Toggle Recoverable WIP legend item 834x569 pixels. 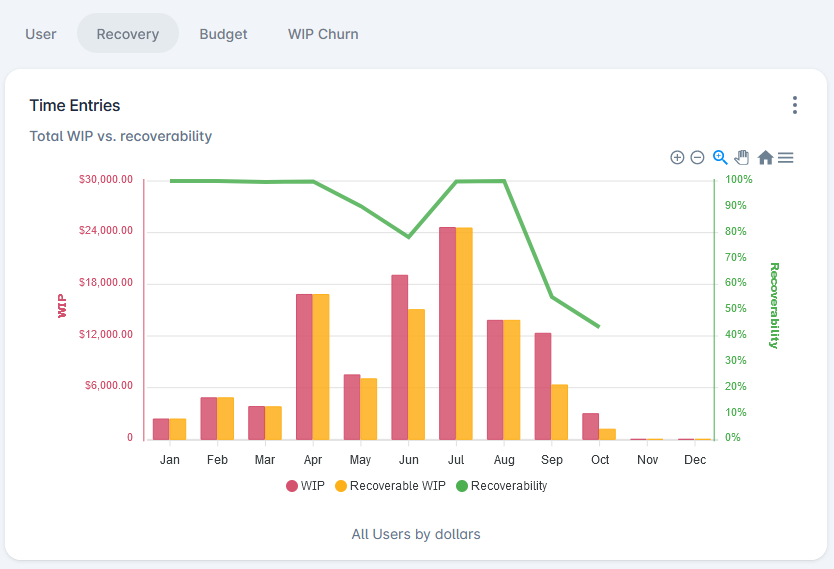point(390,486)
